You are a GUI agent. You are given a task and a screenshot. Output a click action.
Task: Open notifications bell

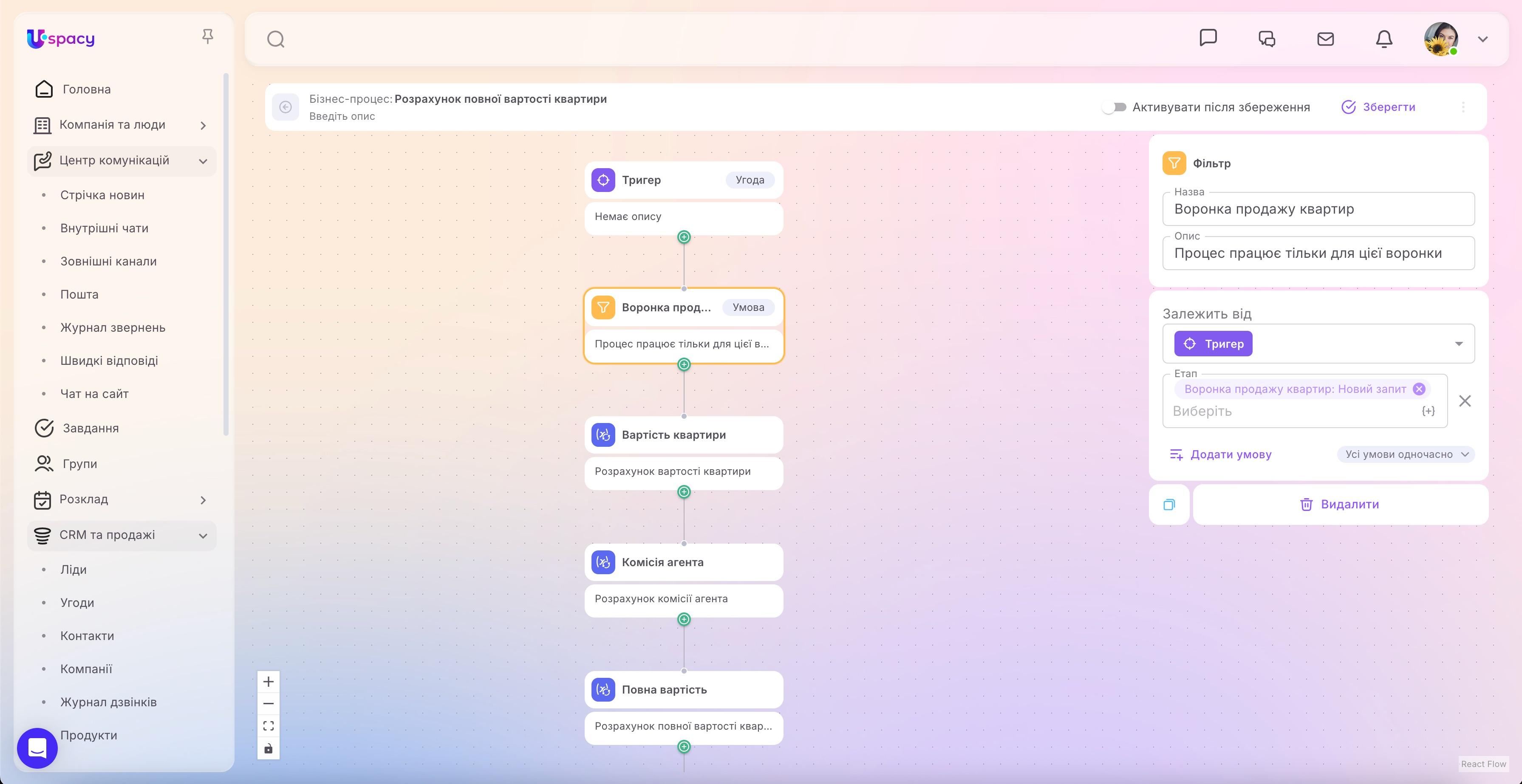1384,39
